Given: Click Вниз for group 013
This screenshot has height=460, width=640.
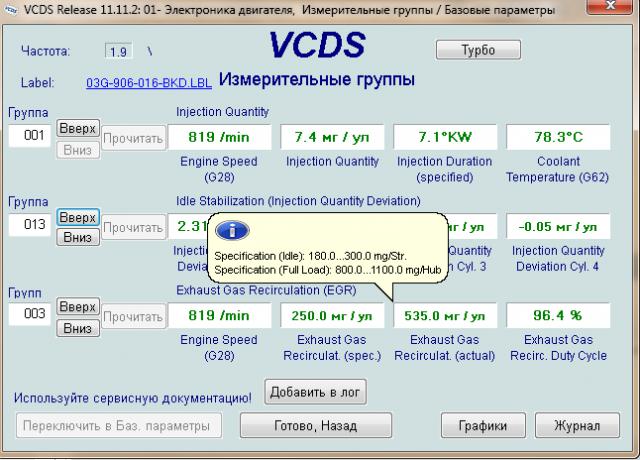Looking at the screenshot, I should [x=78, y=238].
